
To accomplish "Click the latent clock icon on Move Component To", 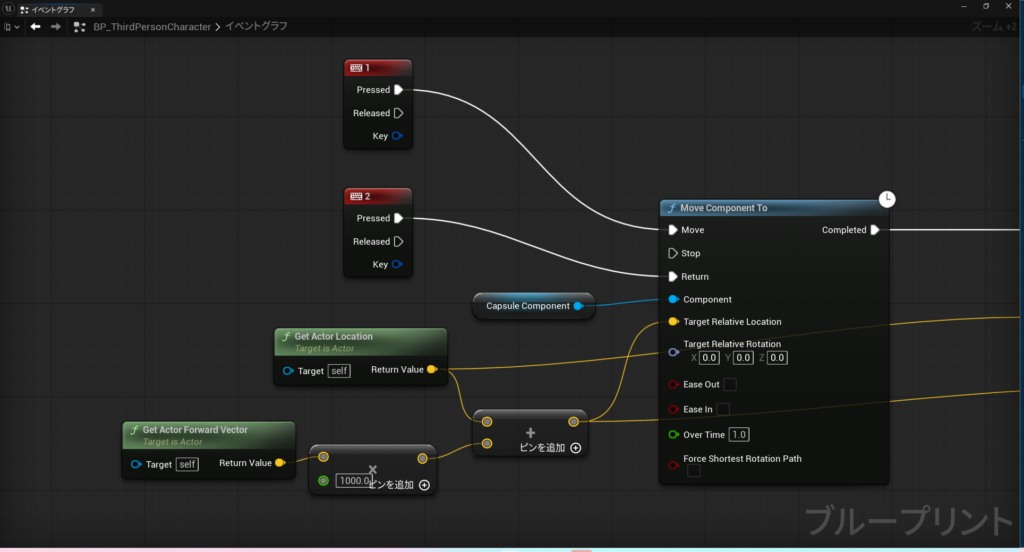I will coord(887,199).
